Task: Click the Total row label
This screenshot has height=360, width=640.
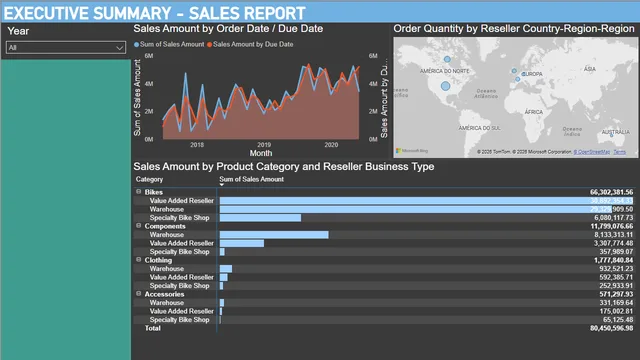Action: point(153,328)
